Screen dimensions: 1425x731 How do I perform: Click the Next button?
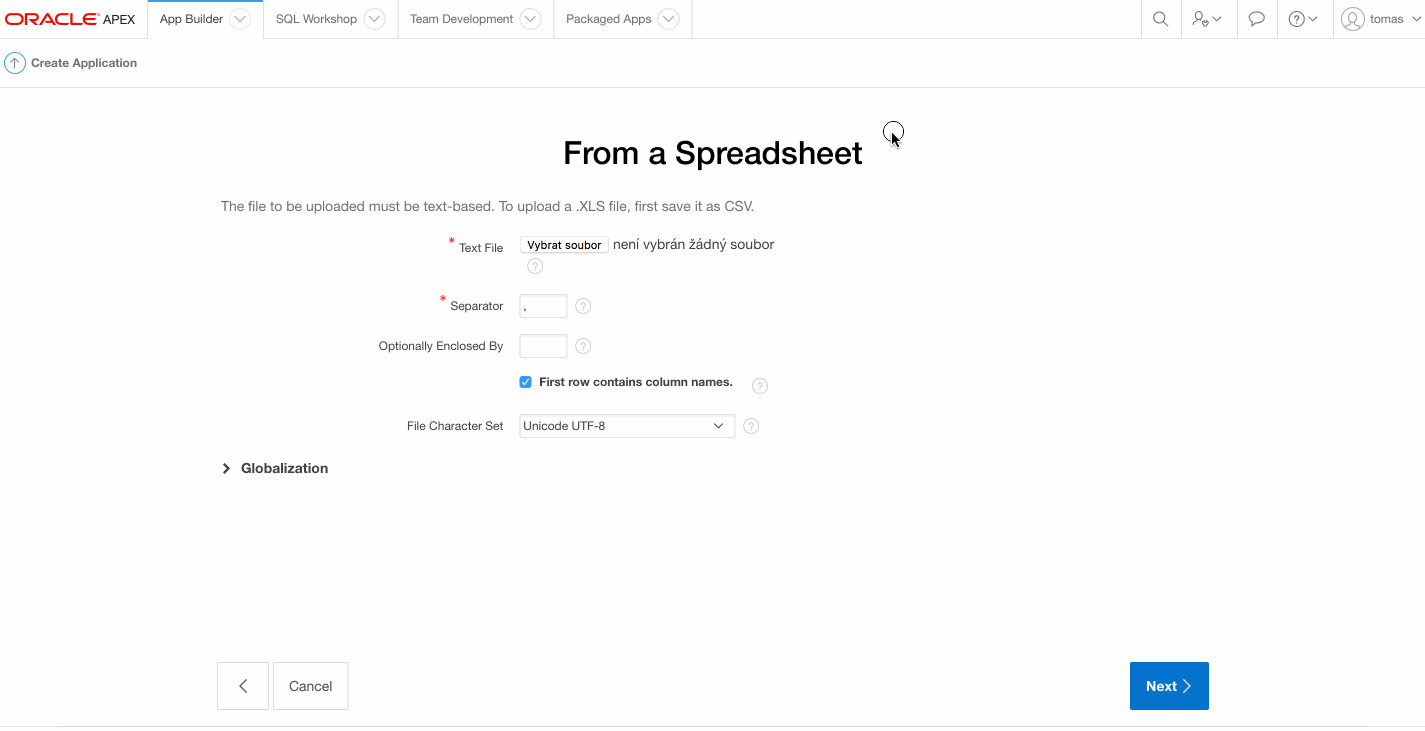[1168, 686]
